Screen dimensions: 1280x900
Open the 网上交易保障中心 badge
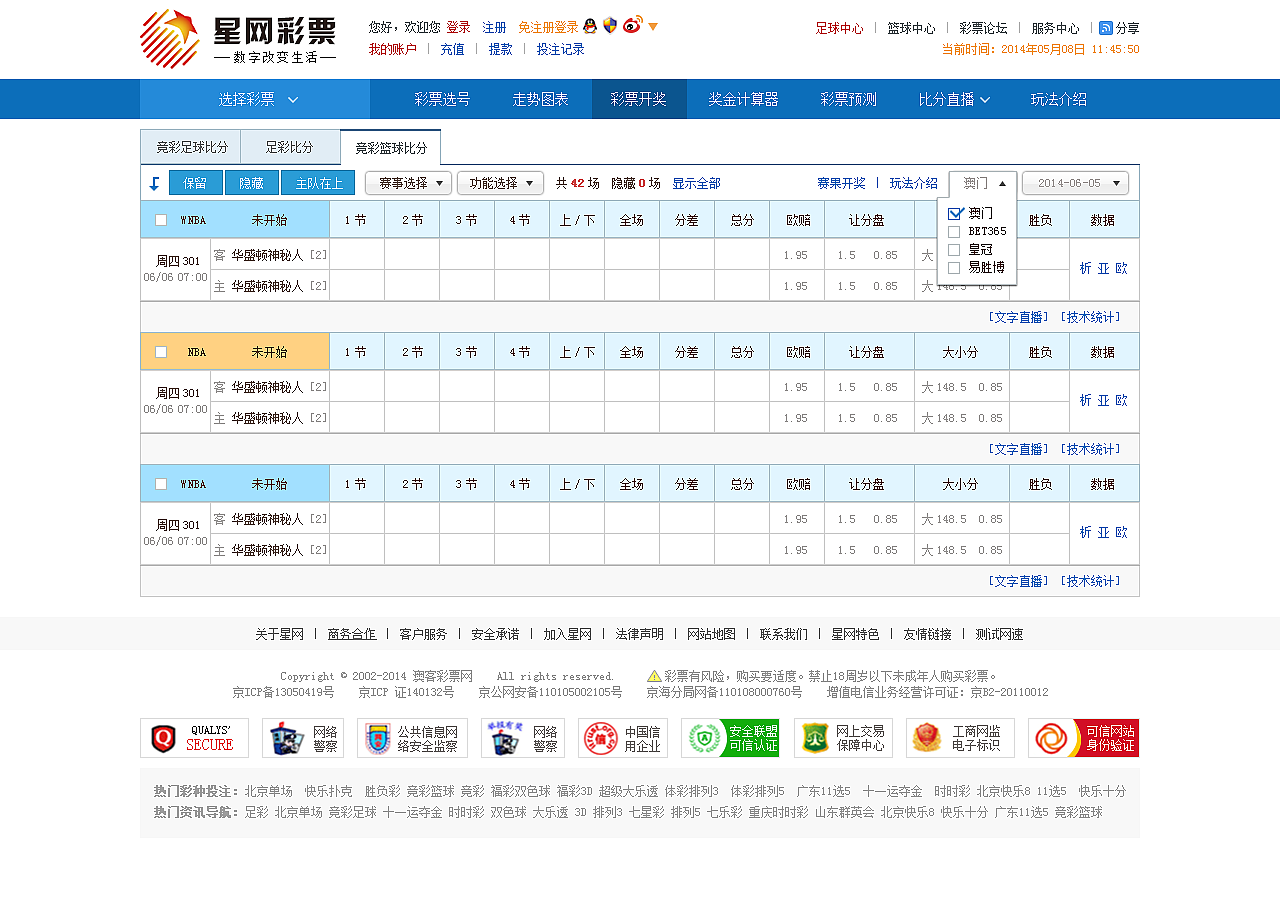(x=843, y=738)
